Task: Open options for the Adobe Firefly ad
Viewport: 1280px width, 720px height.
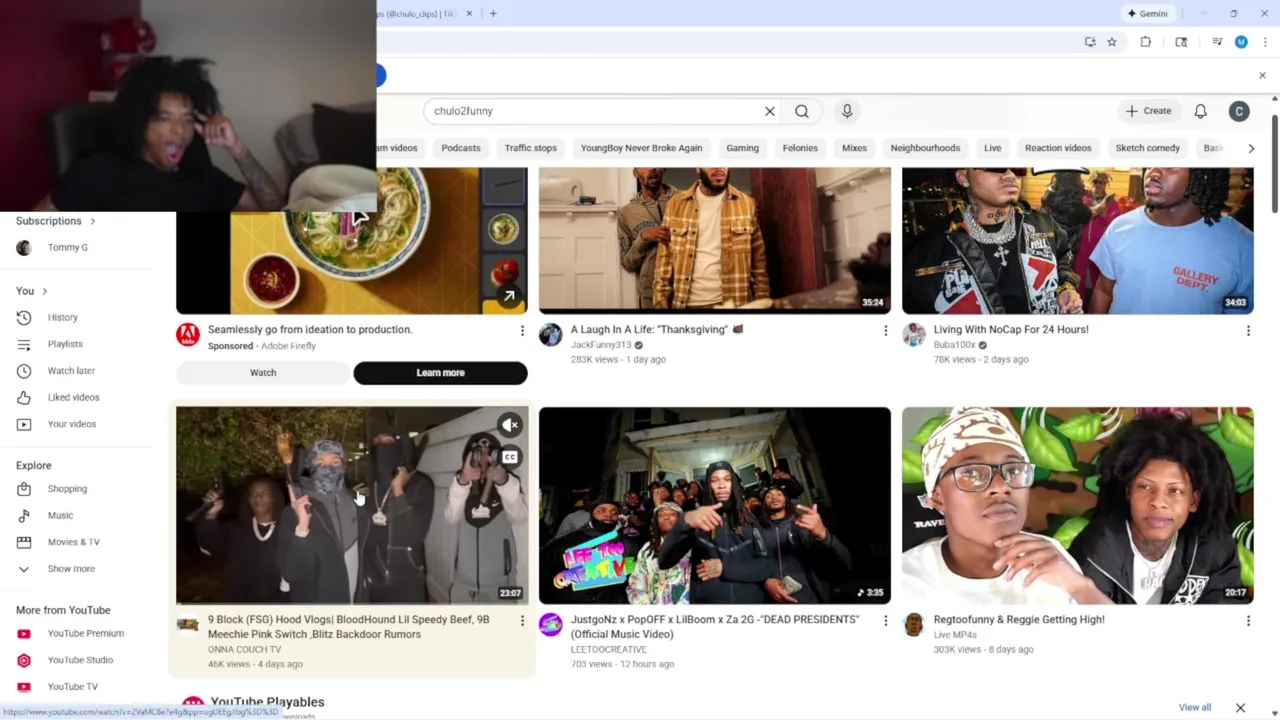Action: click(x=522, y=330)
